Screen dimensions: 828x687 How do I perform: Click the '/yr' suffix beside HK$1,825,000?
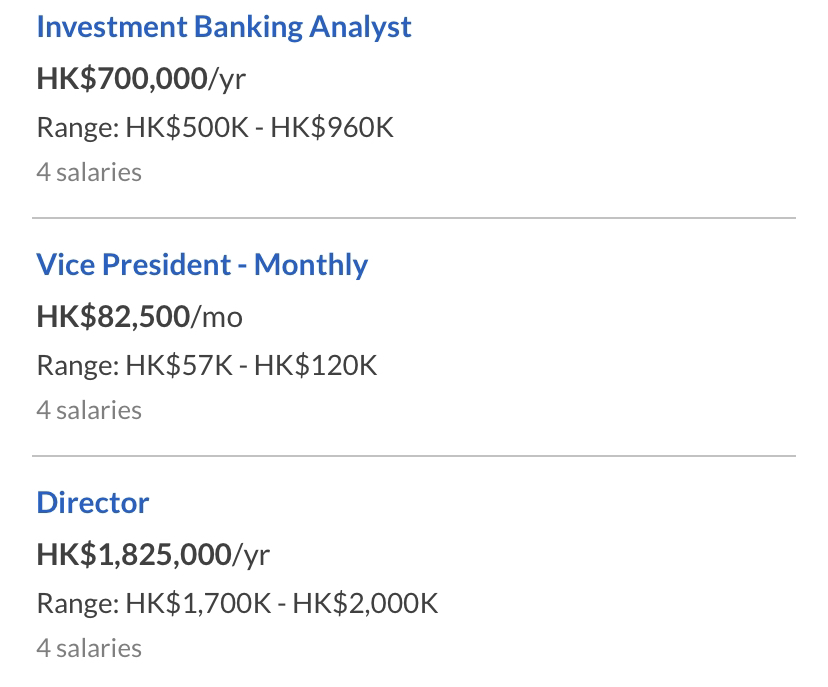(251, 556)
